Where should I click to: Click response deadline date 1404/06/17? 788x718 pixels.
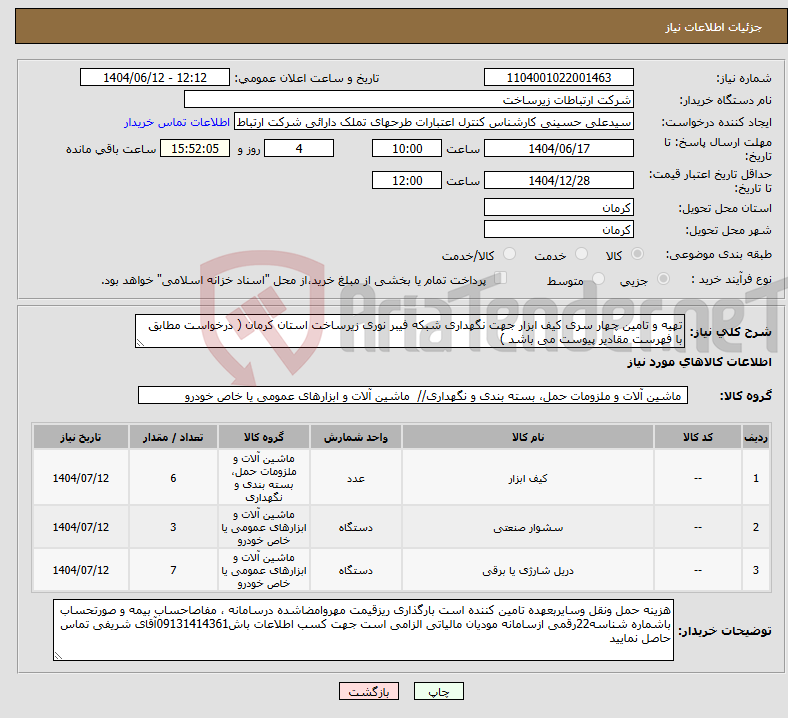[x=558, y=149]
